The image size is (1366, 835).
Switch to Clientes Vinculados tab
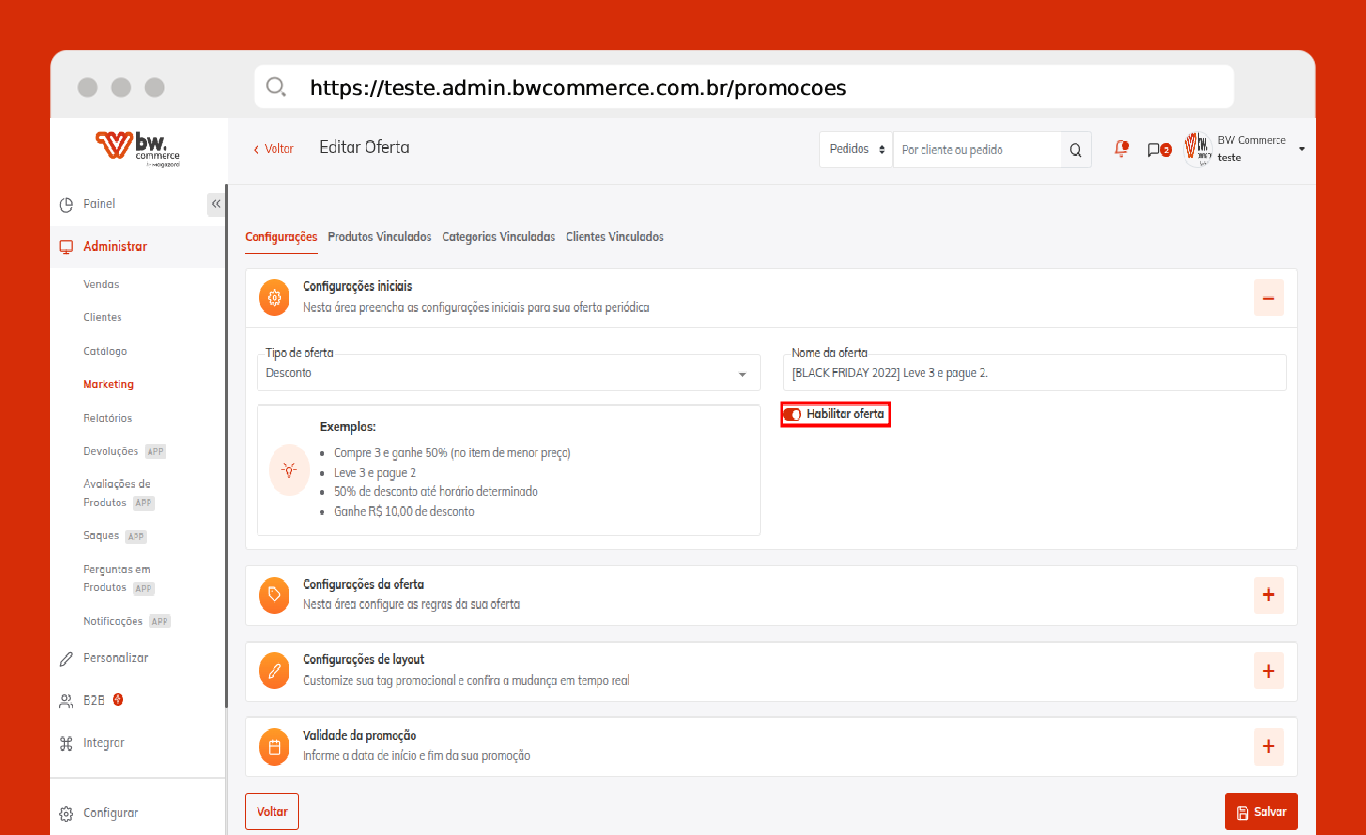click(614, 237)
